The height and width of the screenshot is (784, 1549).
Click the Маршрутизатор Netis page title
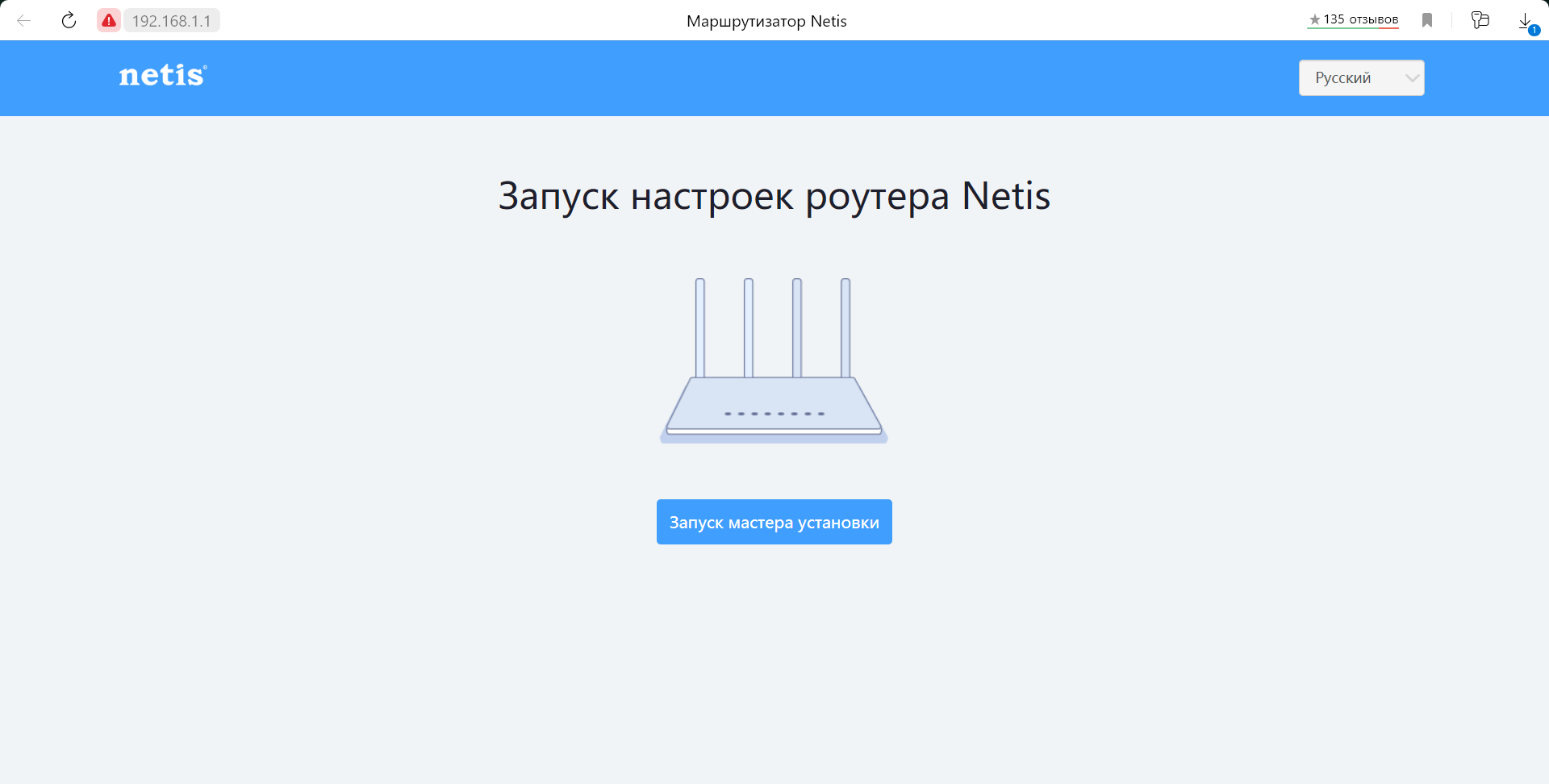pos(766,21)
